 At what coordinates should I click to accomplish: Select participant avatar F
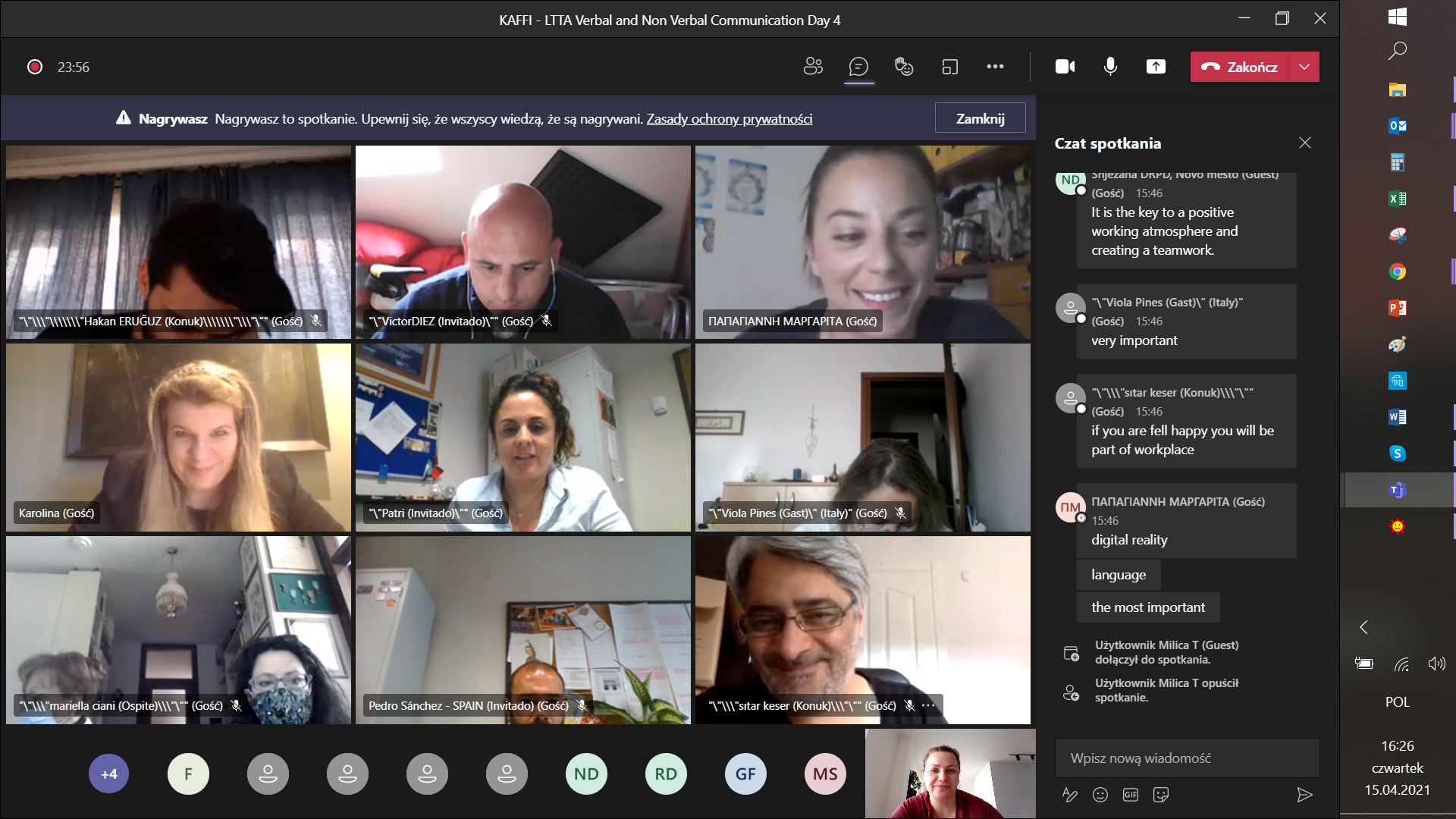pyautogui.click(x=188, y=773)
